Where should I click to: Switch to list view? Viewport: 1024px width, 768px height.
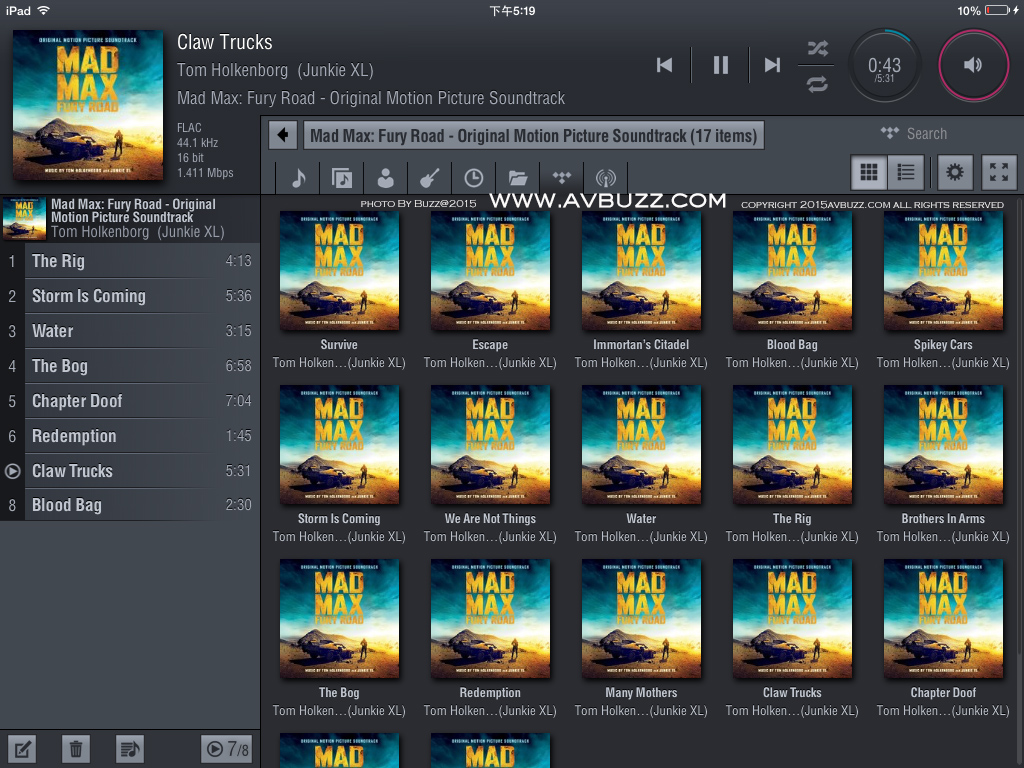906,172
